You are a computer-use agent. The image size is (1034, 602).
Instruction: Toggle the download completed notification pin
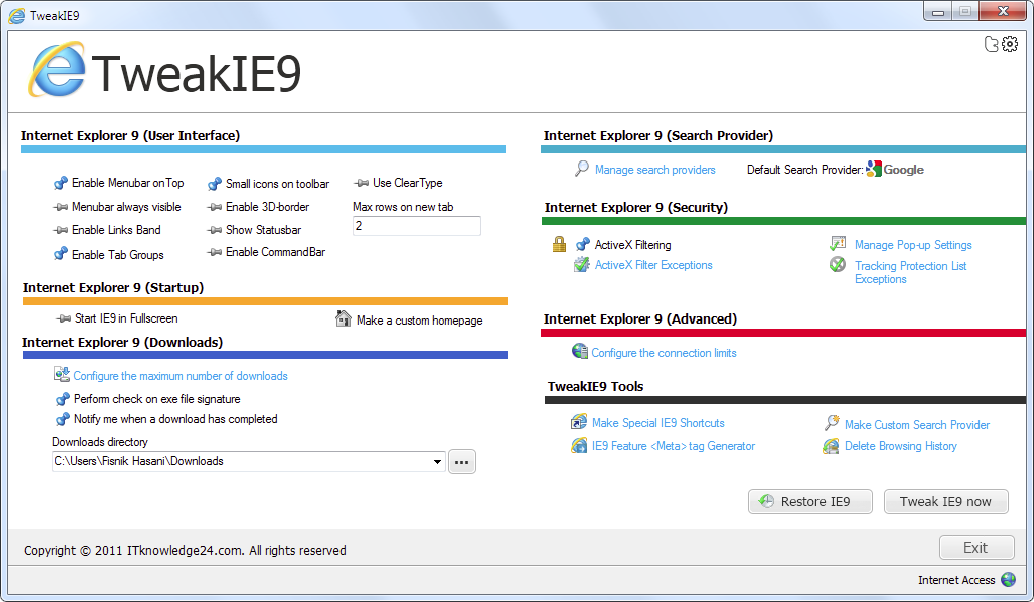click(x=63, y=419)
